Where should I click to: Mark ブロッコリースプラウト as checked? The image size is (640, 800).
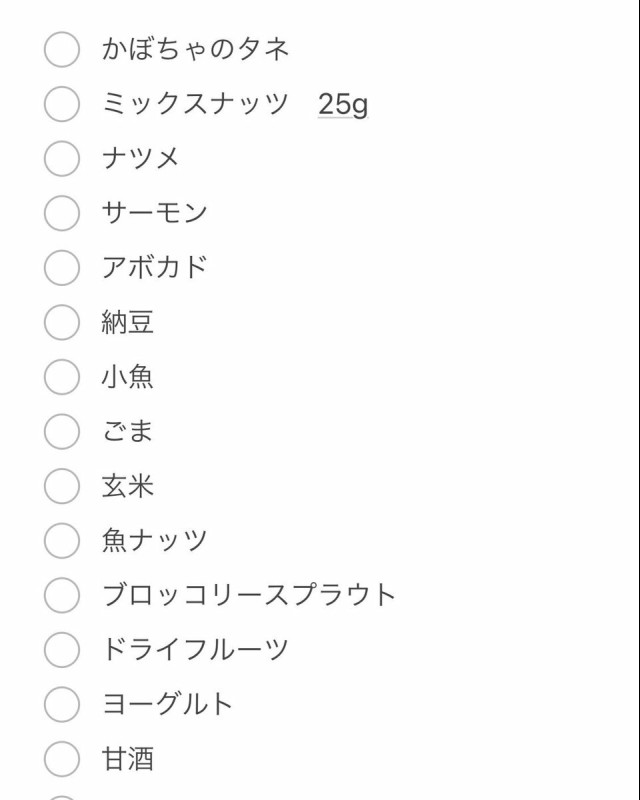tap(61, 595)
